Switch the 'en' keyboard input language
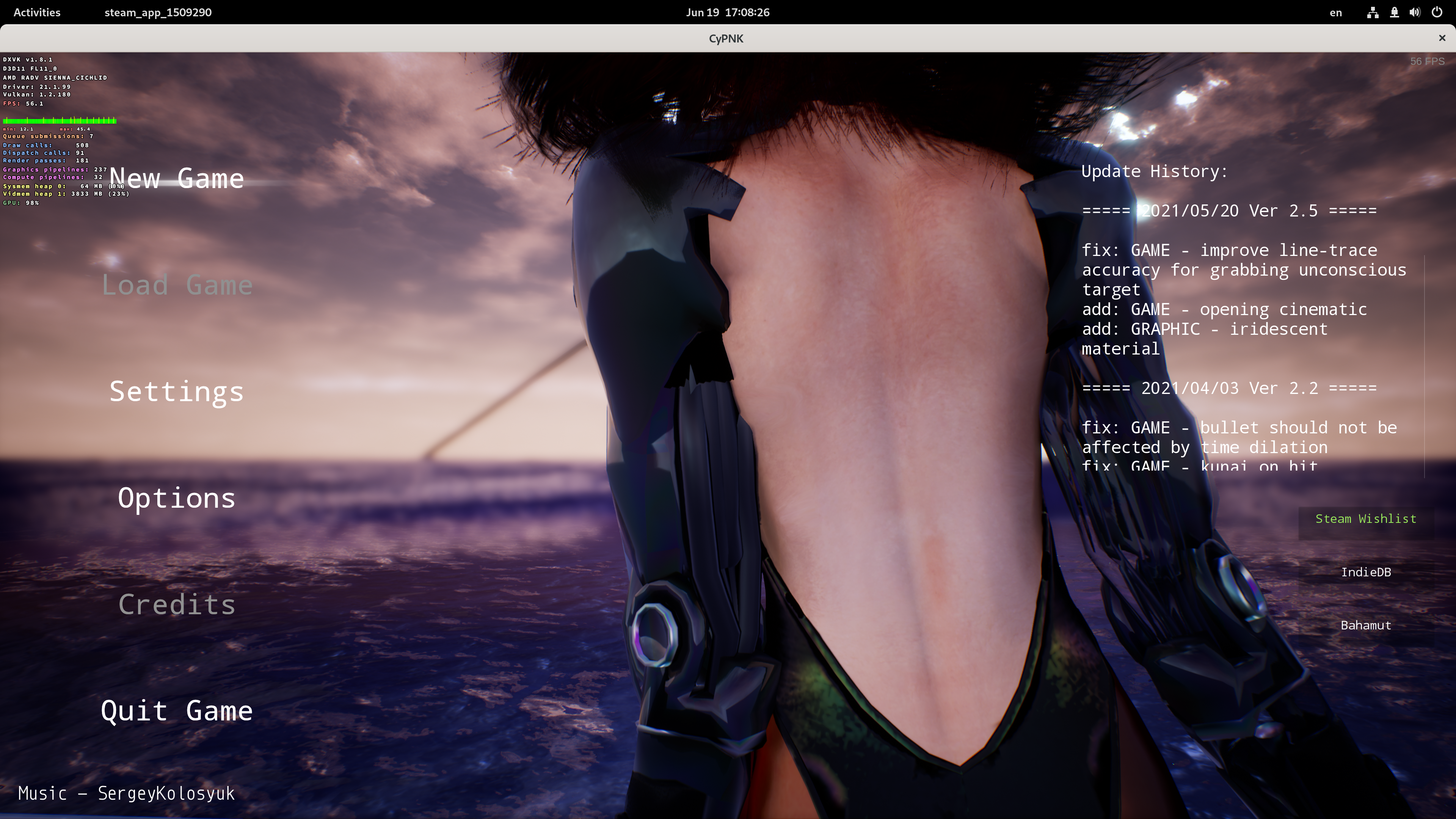The width and height of the screenshot is (1456, 819). 1335,13
